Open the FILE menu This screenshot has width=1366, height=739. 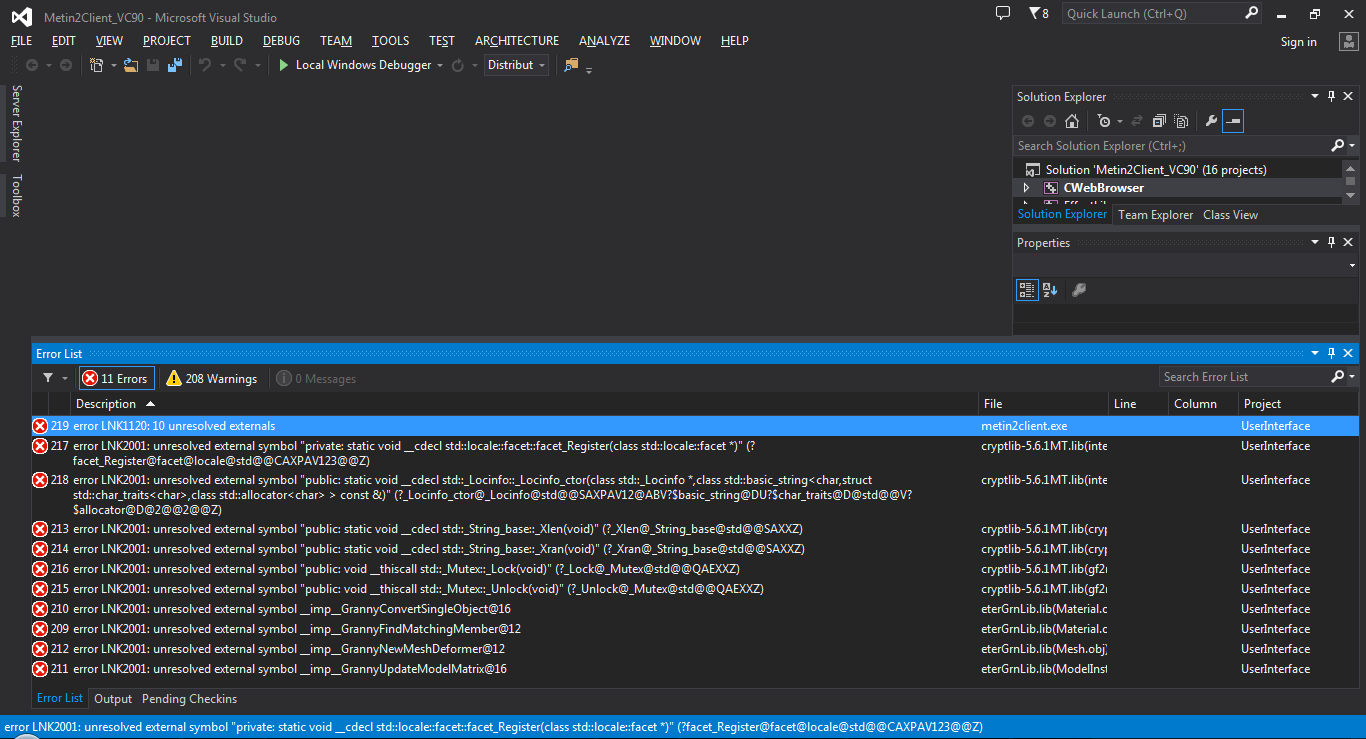click(22, 41)
